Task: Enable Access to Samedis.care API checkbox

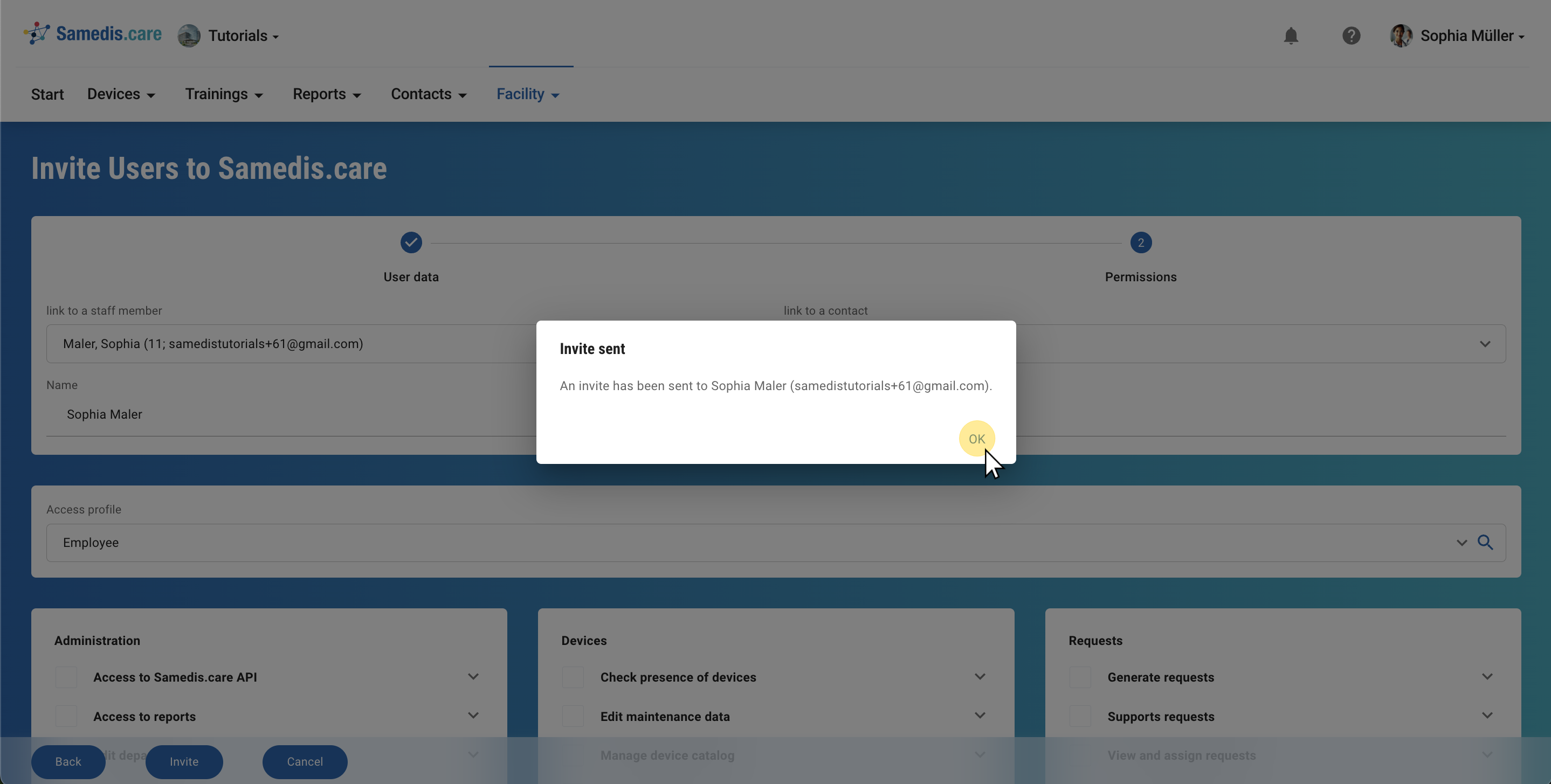Action: tap(66, 677)
